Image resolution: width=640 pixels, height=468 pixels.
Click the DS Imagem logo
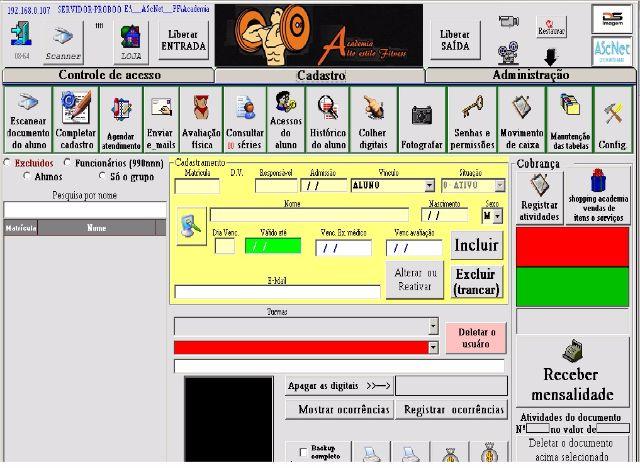coord(612,19)
